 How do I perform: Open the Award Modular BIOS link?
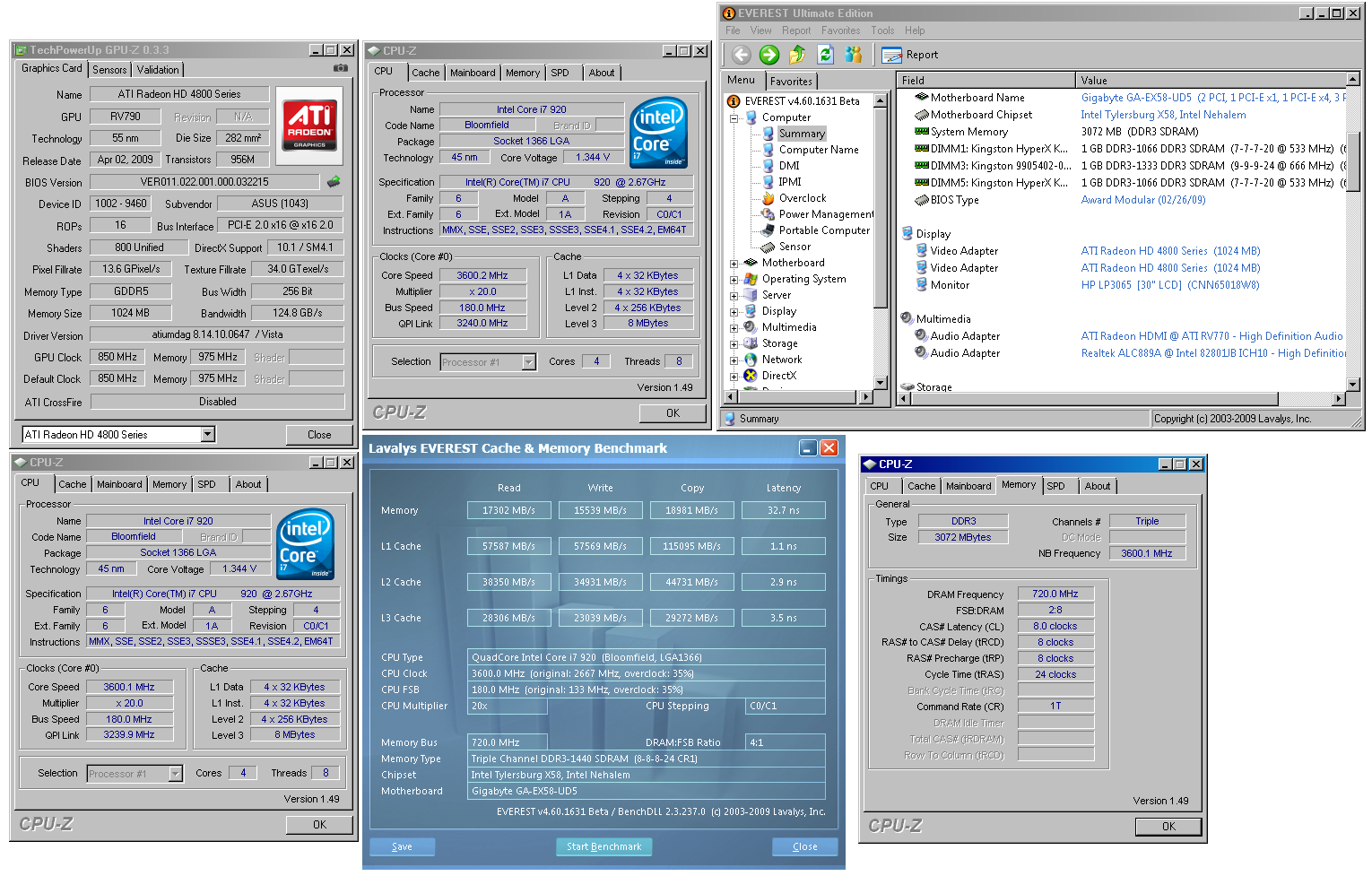pos(1143,200)
